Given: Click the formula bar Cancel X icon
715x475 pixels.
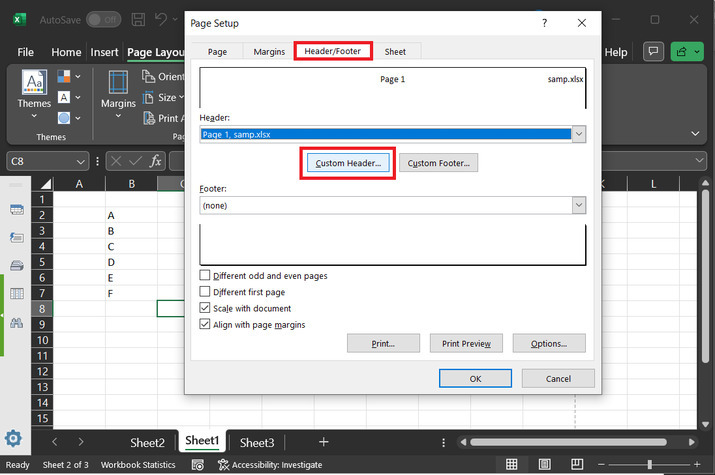Looking at the screenshot, I should pyautogui.click(x=116, y=161).
